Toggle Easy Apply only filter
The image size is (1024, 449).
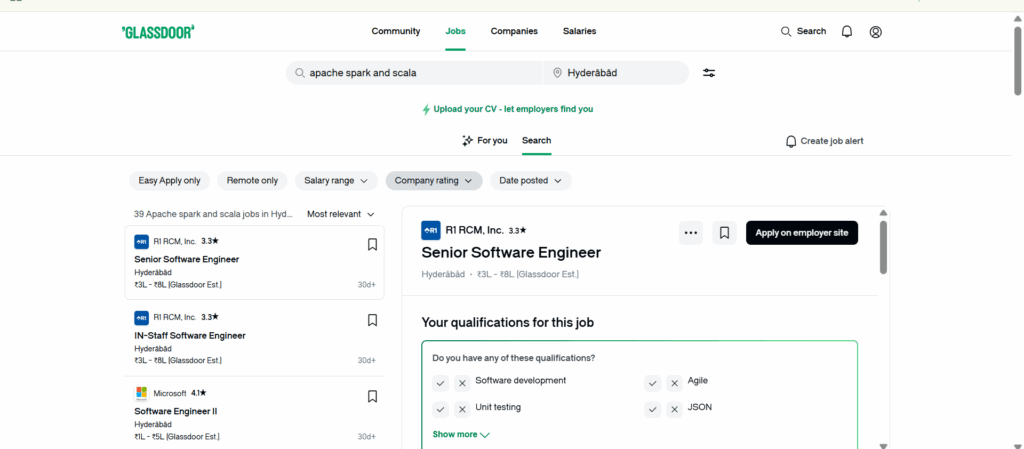click(x=169, y=181)
